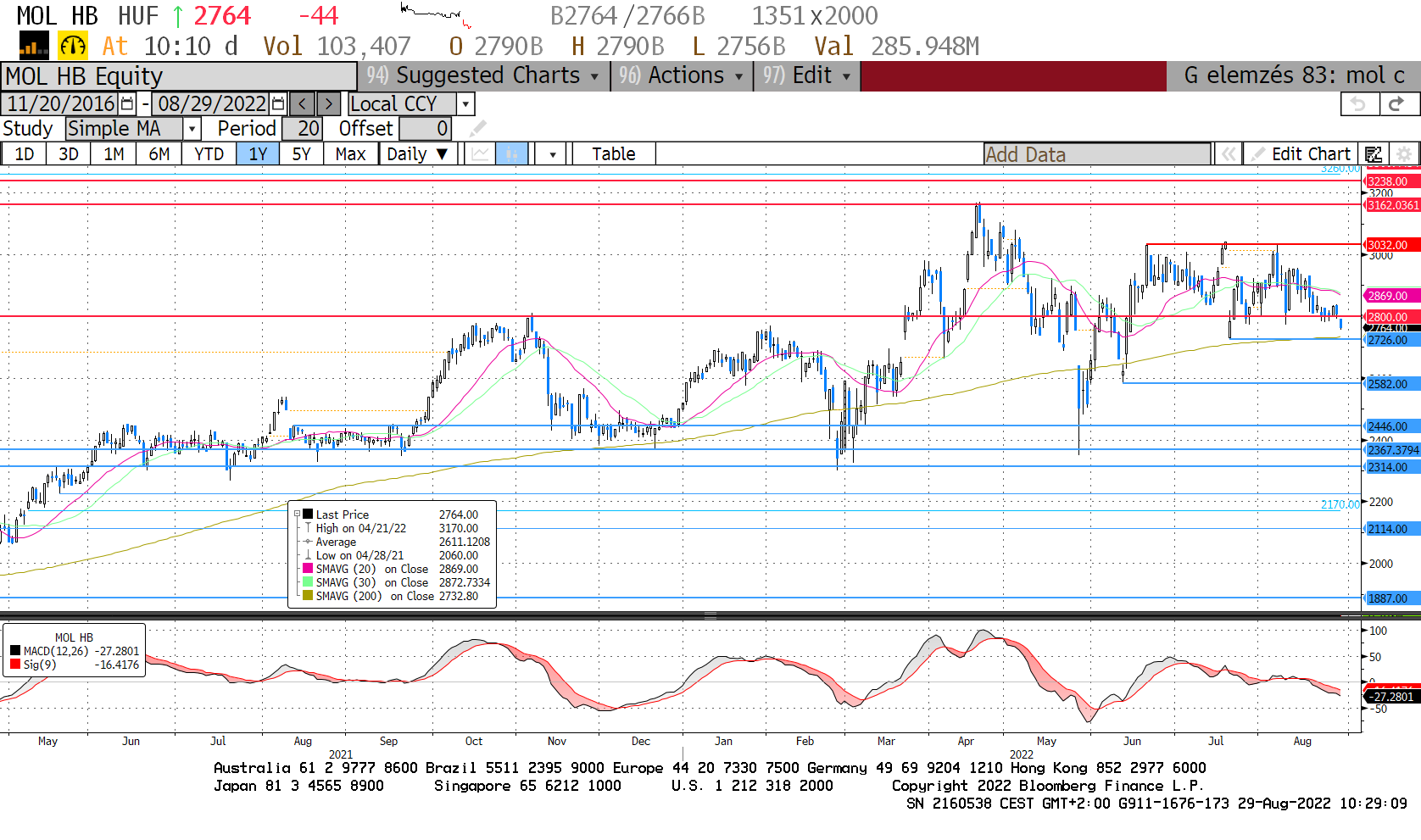Open chart settings gear icon
Image resolution: width=1421 pixels, height=840 pixels.
[x=1404, y=153]
